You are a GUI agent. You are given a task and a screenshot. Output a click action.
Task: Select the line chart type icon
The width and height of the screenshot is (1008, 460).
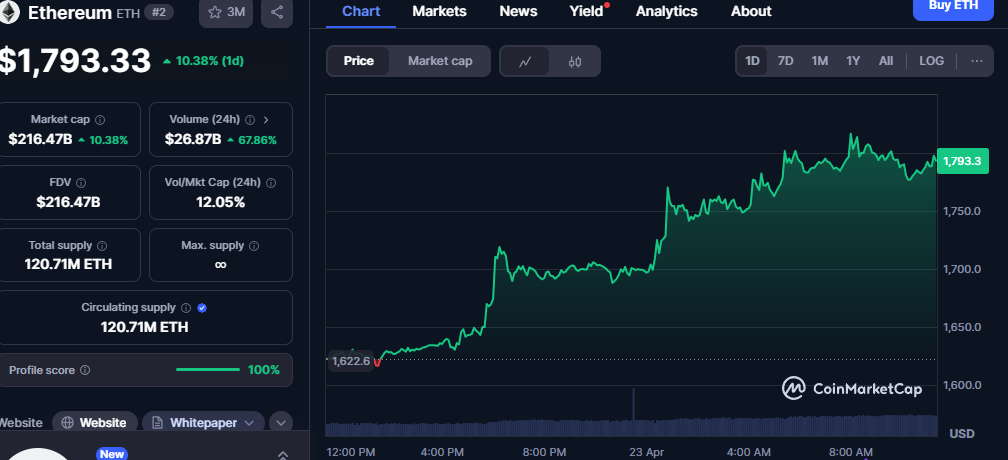[525, 62]
